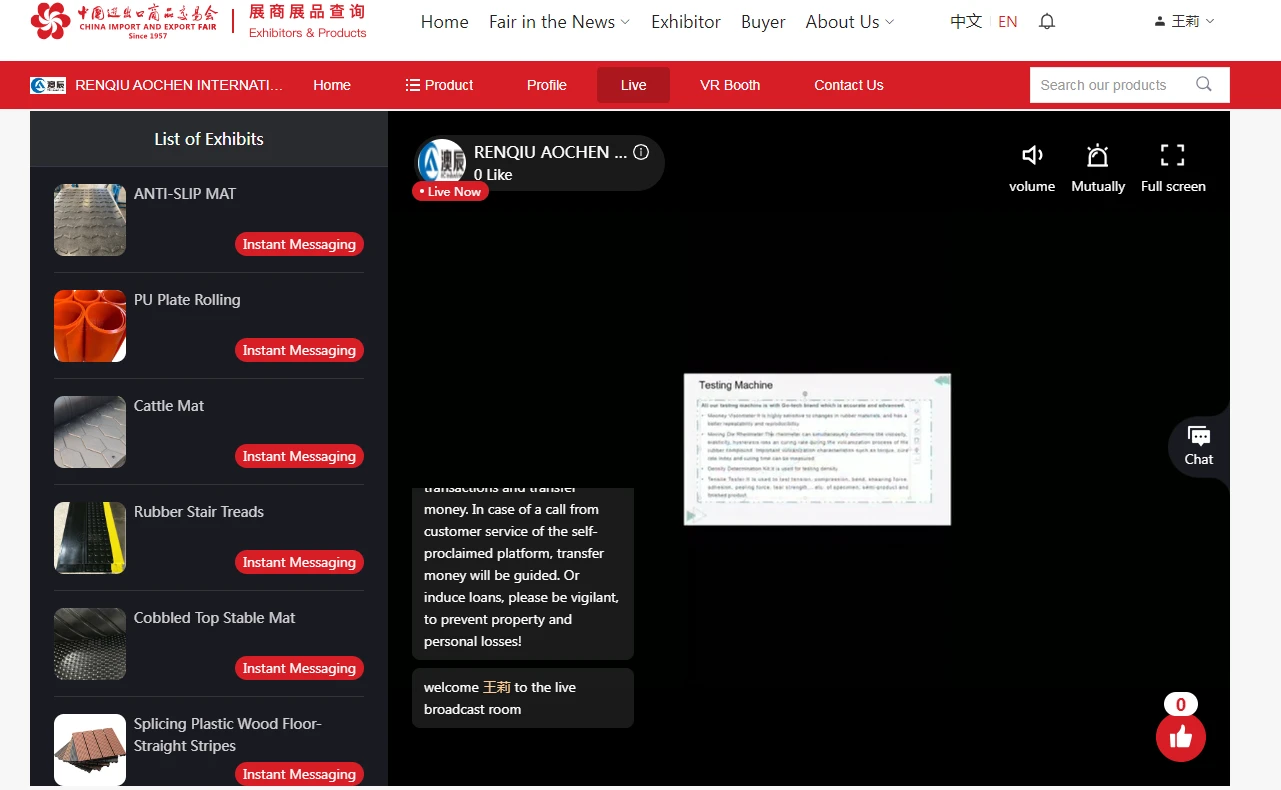1281x790 pixels.
Task: Open the Cobbled Top Stable Mat thumbnail
Action: (90, 644)
